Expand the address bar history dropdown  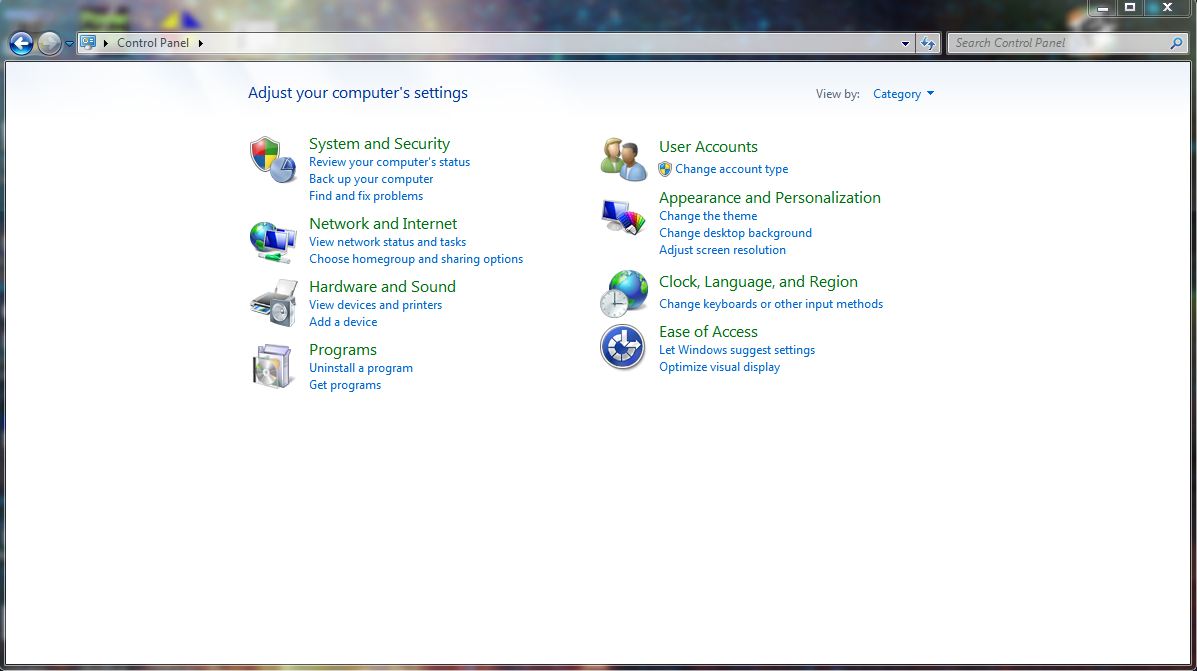point(905,44)
